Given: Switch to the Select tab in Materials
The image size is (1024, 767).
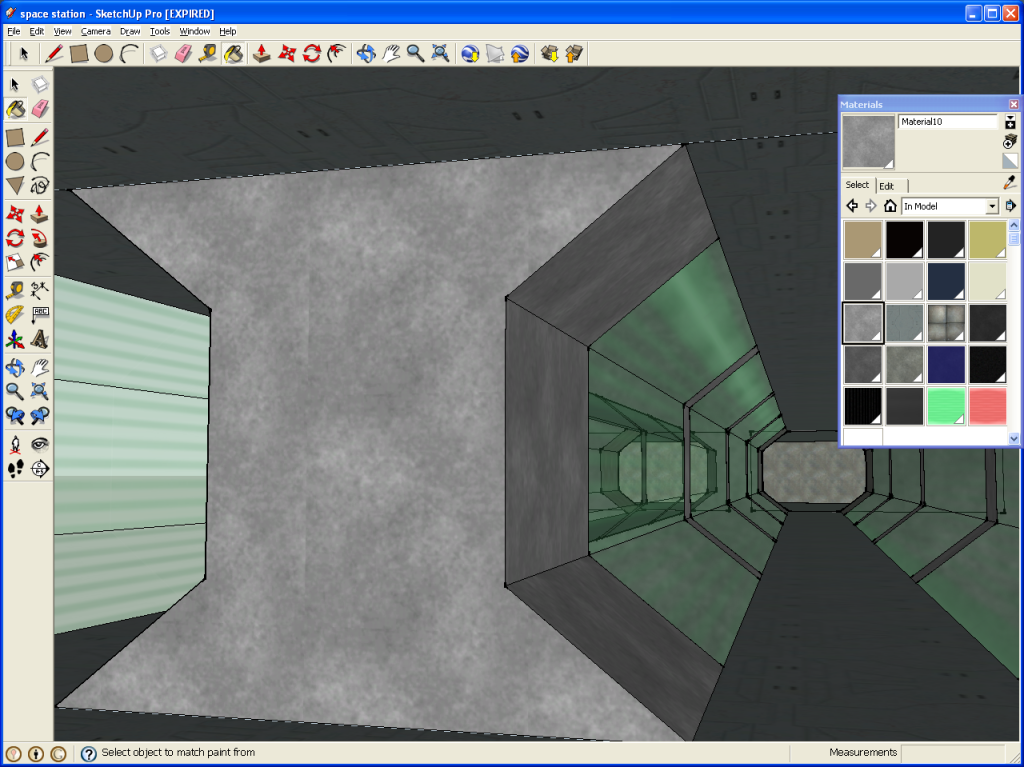Looking at the screenshot, I should click(x=857, y=185).
